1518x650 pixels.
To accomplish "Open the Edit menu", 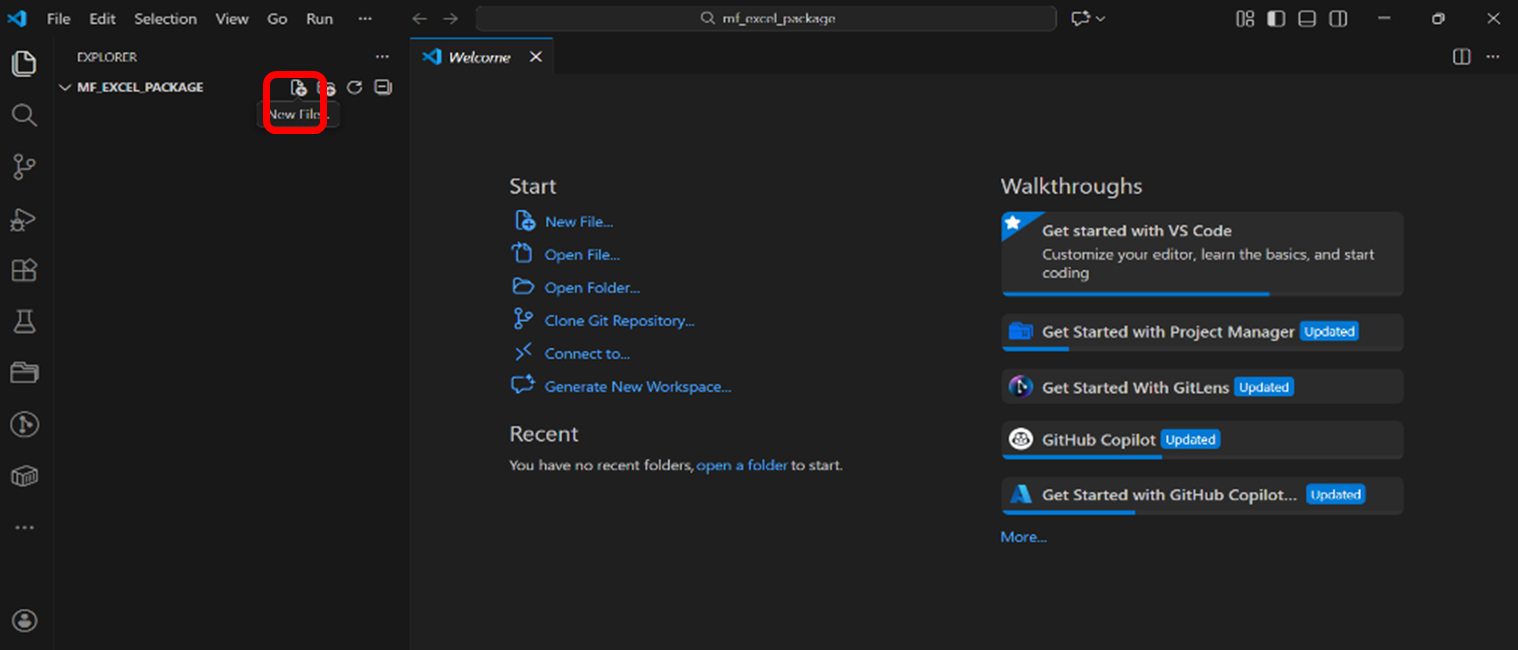I will (102, 19).
